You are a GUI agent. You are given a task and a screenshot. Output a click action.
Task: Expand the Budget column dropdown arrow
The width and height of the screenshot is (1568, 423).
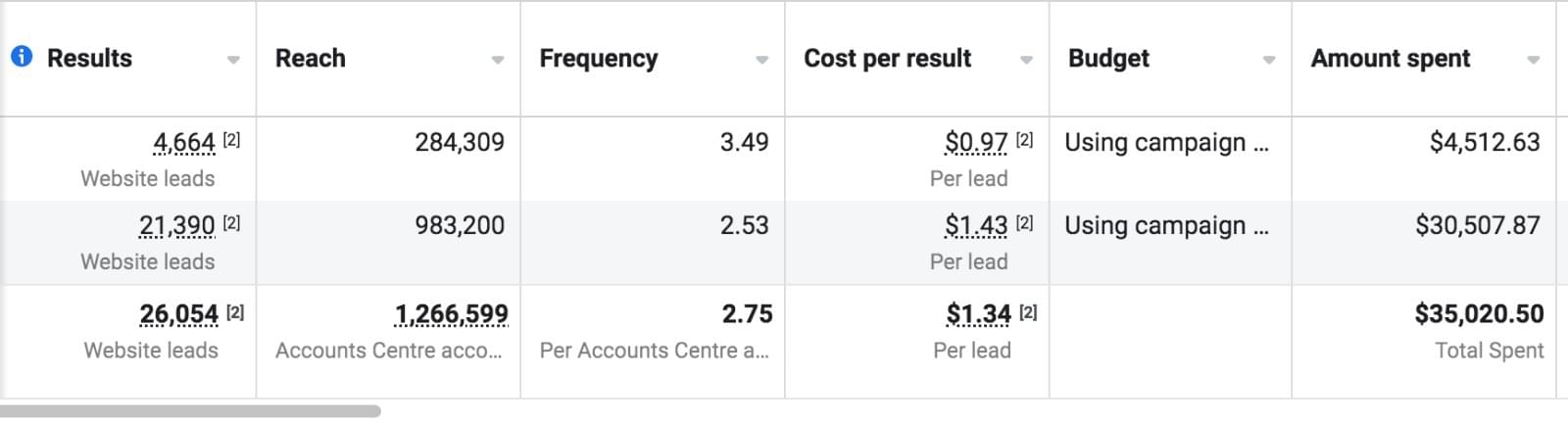pyautogui.click(x=1269, y=60)
